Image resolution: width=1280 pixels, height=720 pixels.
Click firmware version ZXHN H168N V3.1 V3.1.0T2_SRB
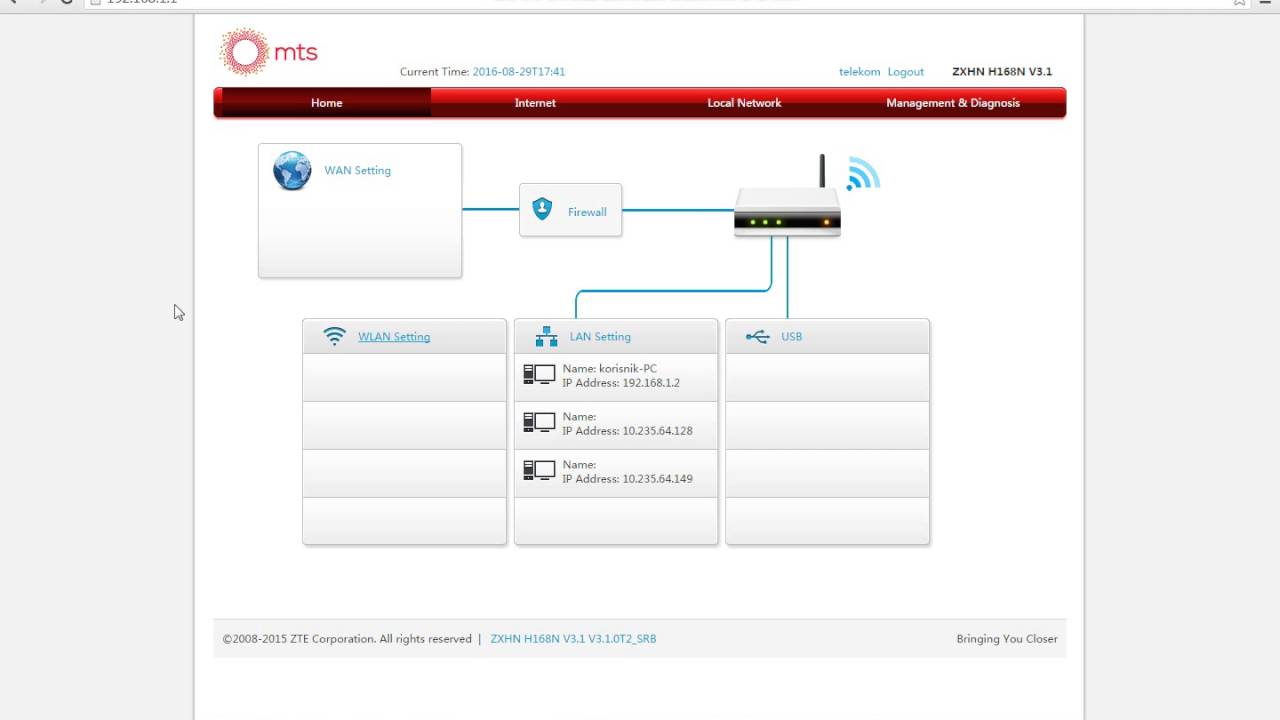[x=573, y=639]
